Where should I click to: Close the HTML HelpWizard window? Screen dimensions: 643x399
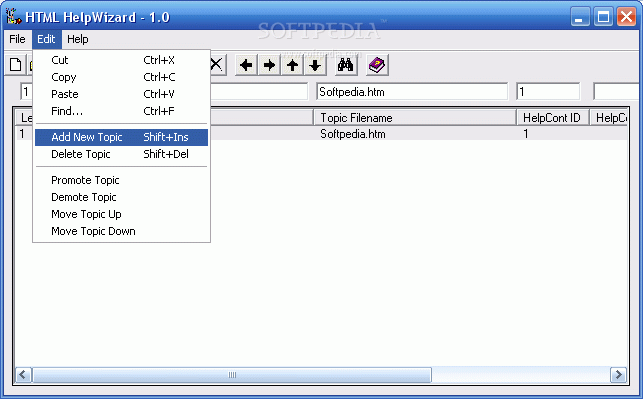626,17
